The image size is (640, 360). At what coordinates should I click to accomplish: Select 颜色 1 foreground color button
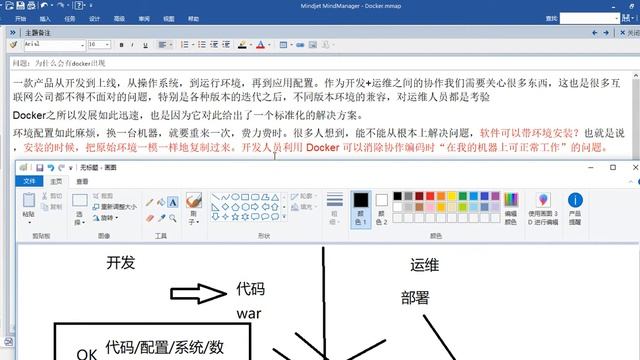(361, 209)
